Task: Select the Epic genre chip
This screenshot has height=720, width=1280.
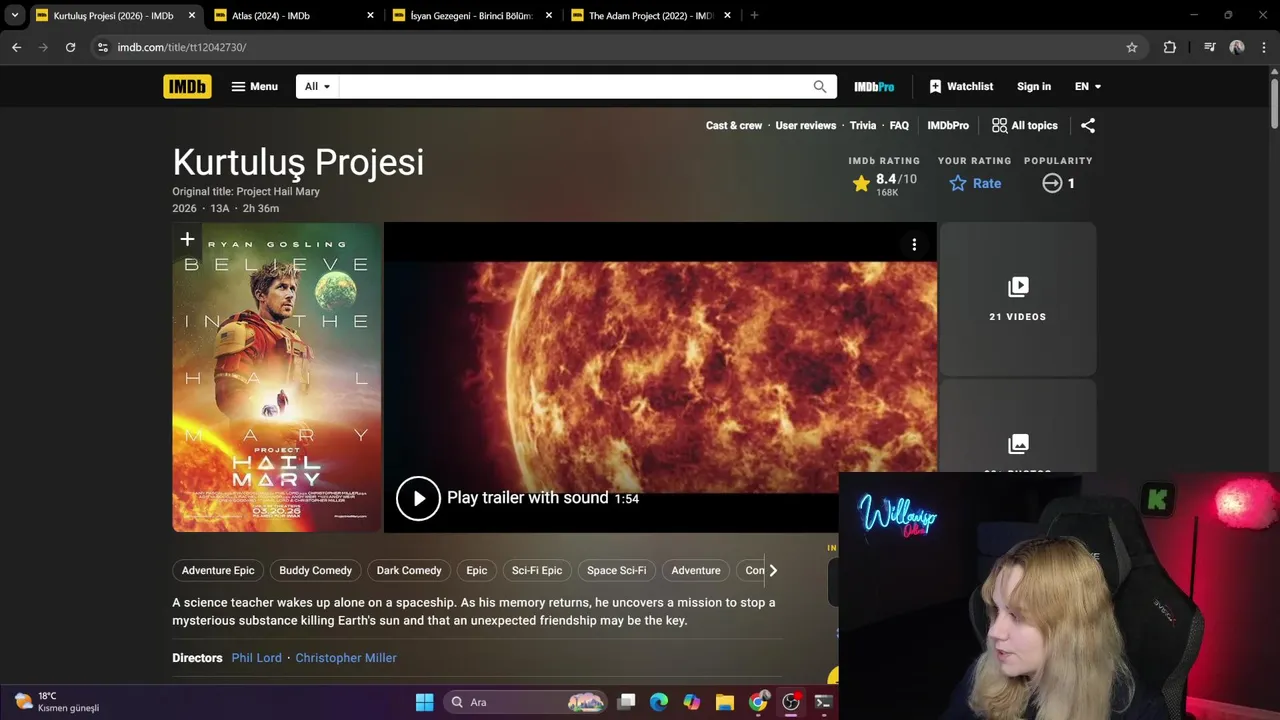Action: 477,570
